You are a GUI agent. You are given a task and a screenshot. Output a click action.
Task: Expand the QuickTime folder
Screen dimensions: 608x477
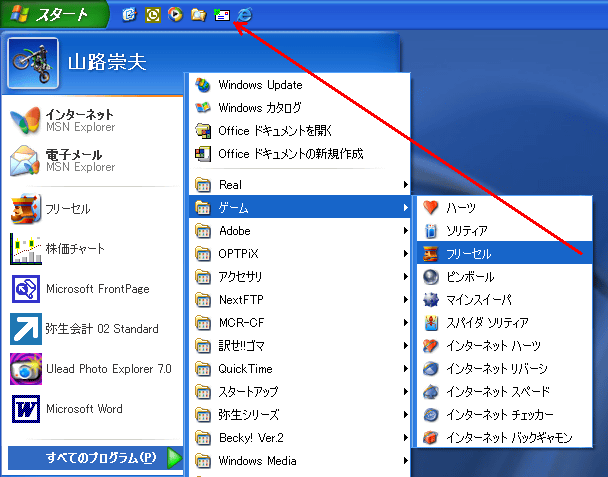tap(299, 368)
